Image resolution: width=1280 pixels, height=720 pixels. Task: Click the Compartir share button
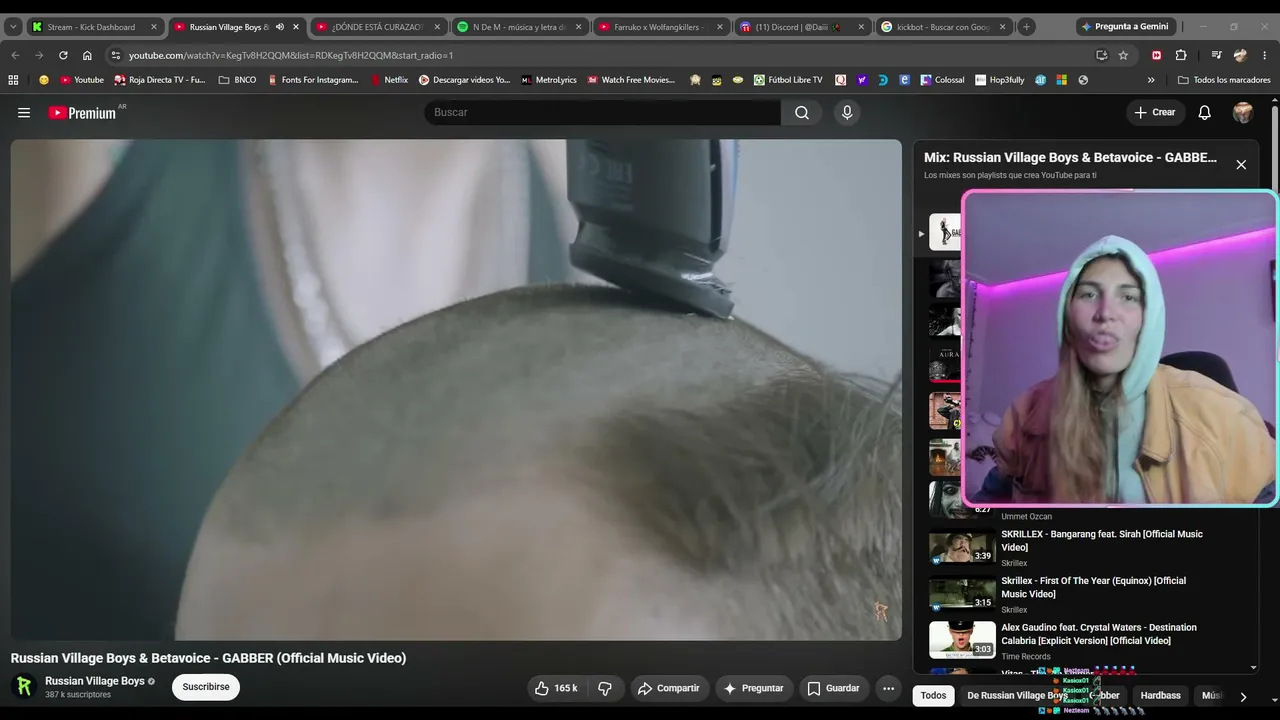(669, 688)
